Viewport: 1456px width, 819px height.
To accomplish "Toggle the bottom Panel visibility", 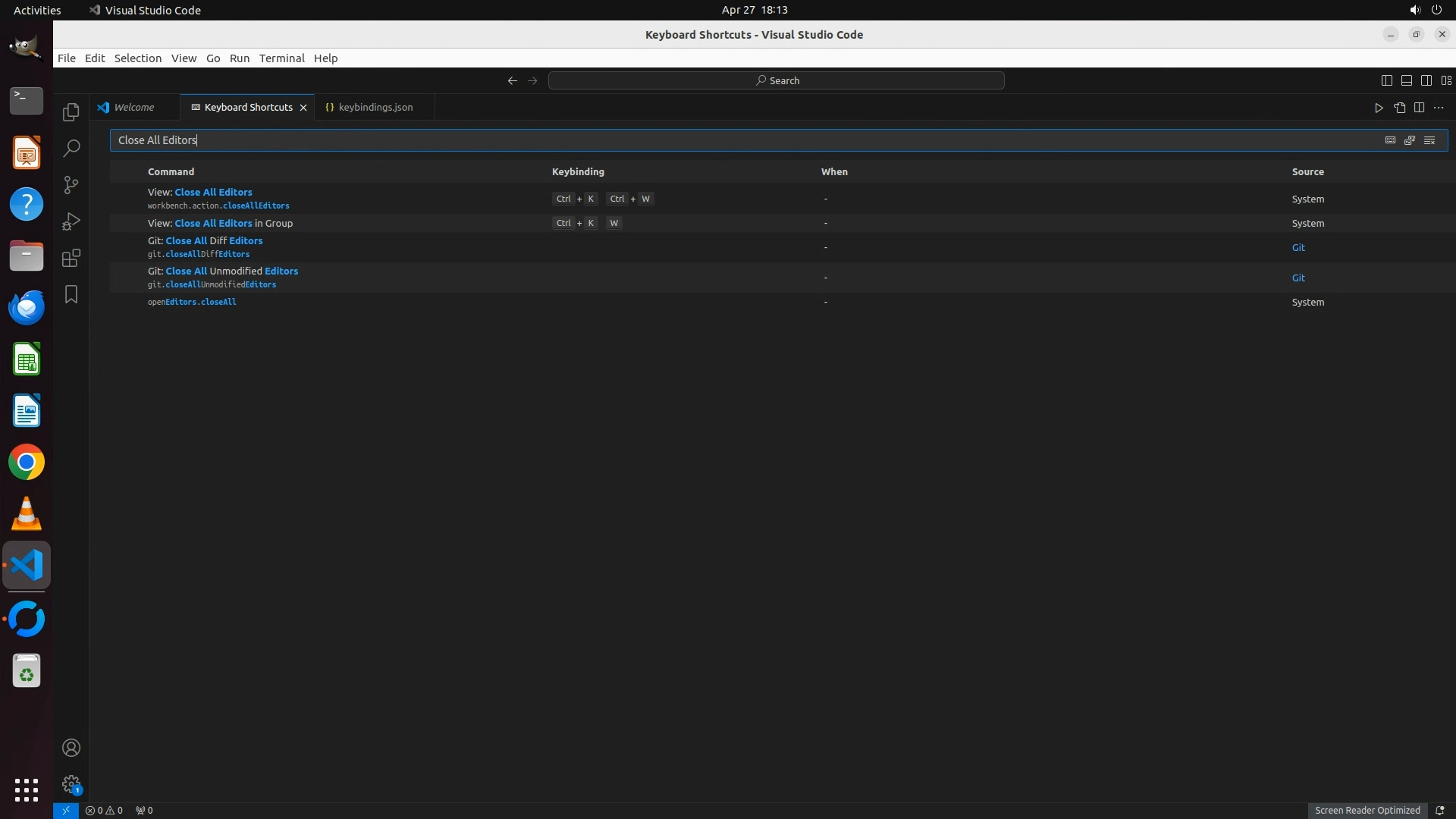I will click(1406, 80).
